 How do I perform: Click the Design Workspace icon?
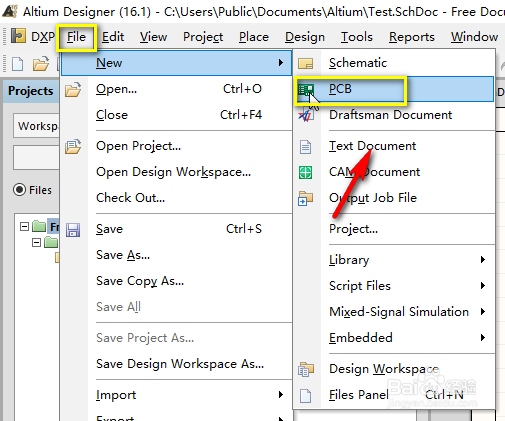coord(305,369)
